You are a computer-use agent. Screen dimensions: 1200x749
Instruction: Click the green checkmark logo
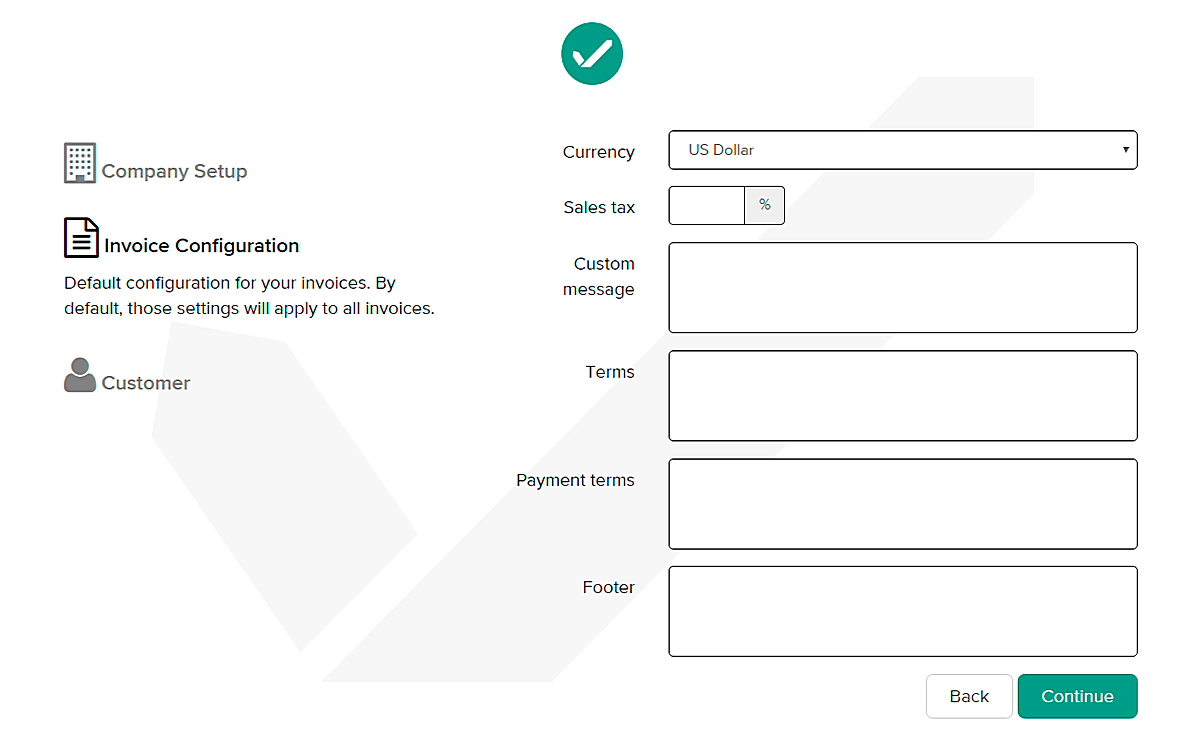click(592, 53)
